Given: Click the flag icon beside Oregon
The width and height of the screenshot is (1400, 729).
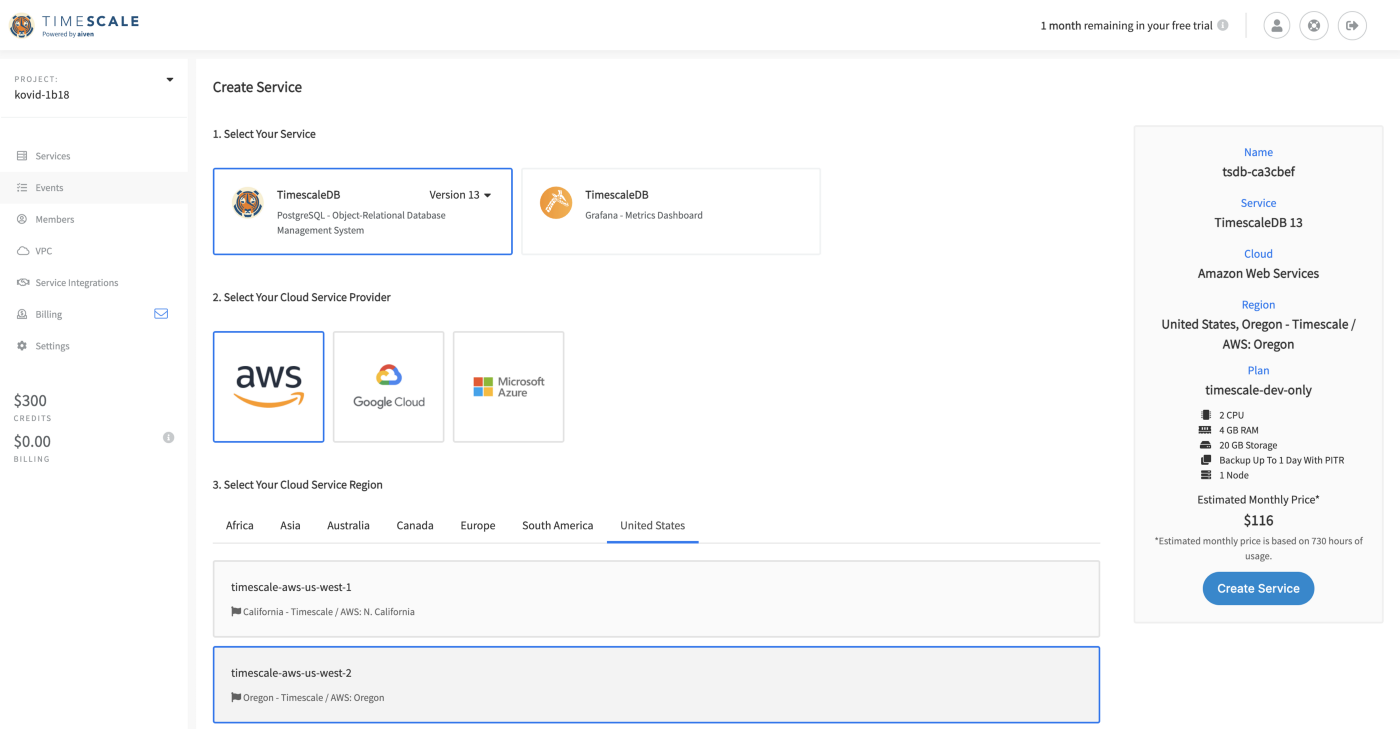Looking at the screenshot, I should 236,698.
